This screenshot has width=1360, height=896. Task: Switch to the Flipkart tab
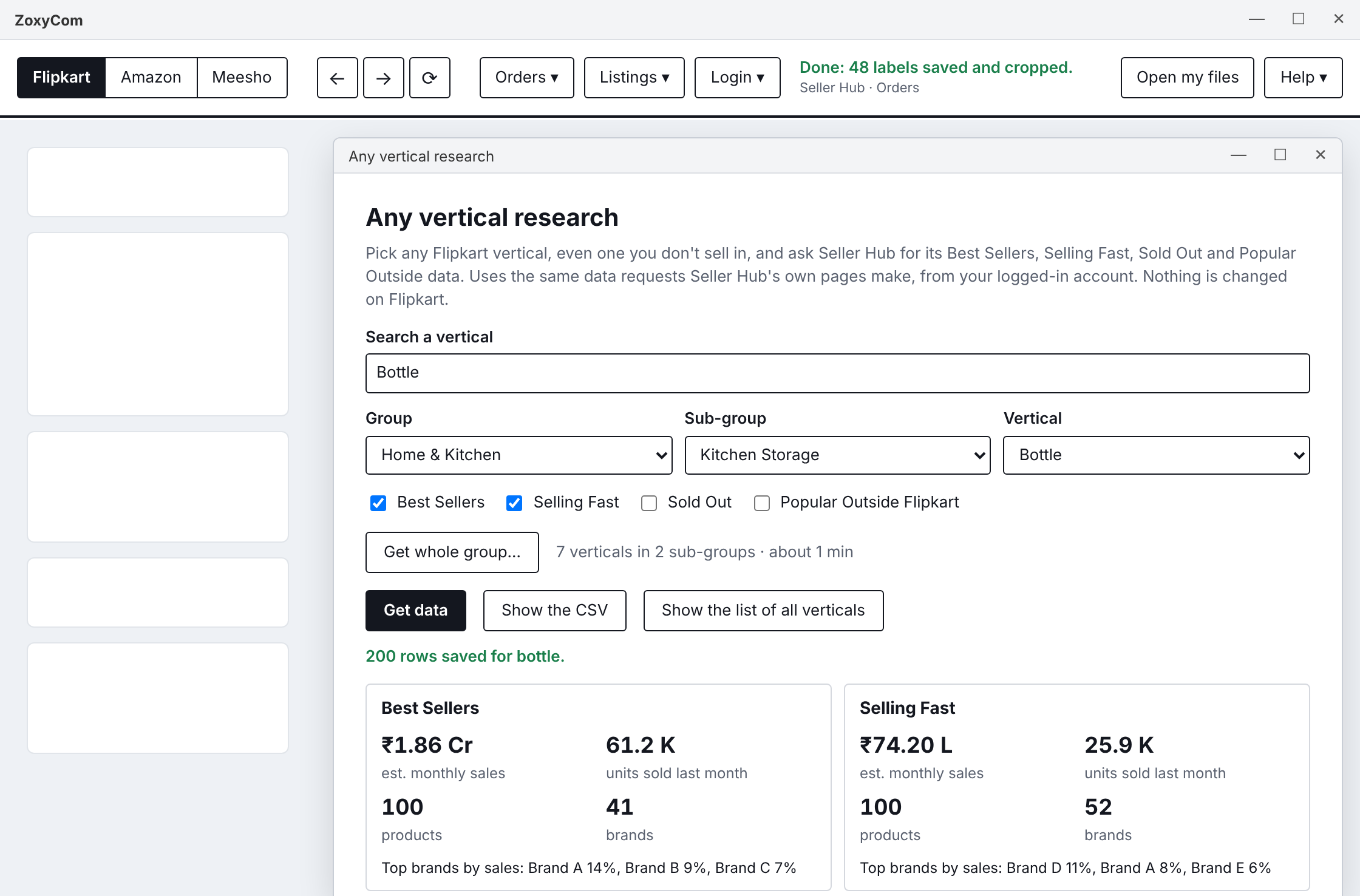coord(61,78)
